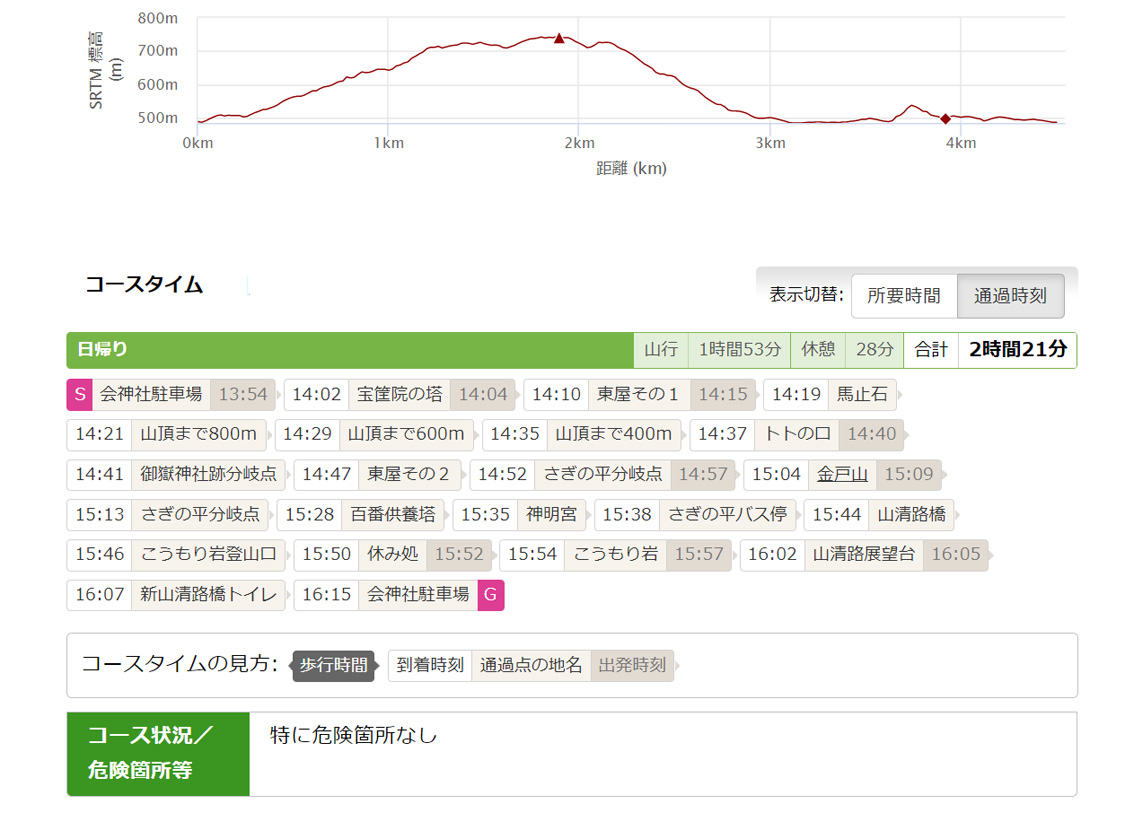
Task: Click the summit triangle marker on elevation chart
Action: [559, 38]
